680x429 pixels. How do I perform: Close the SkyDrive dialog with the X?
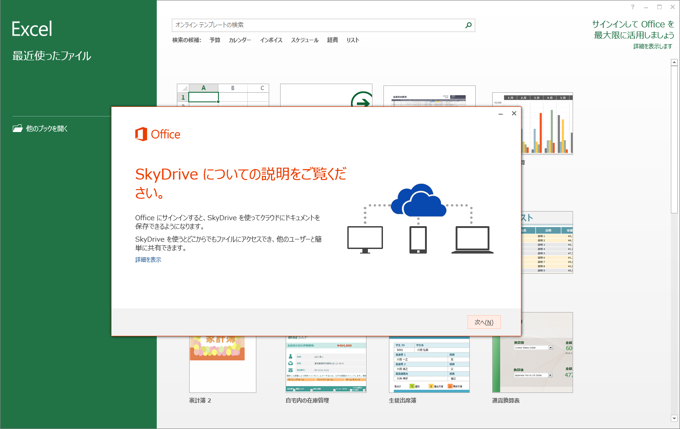click(514, 113)
